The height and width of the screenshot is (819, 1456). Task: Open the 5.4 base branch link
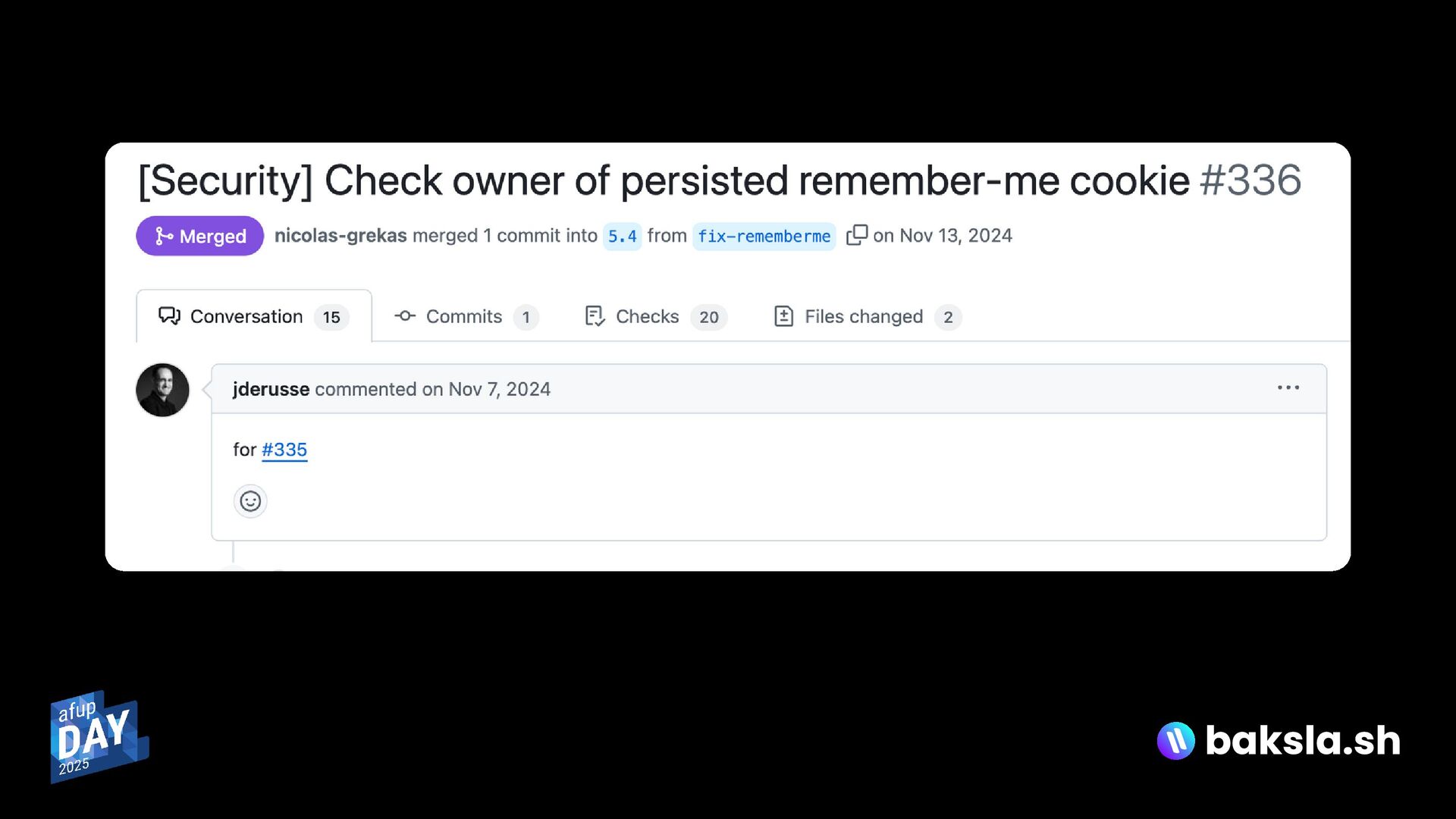[x=622, y=236]
